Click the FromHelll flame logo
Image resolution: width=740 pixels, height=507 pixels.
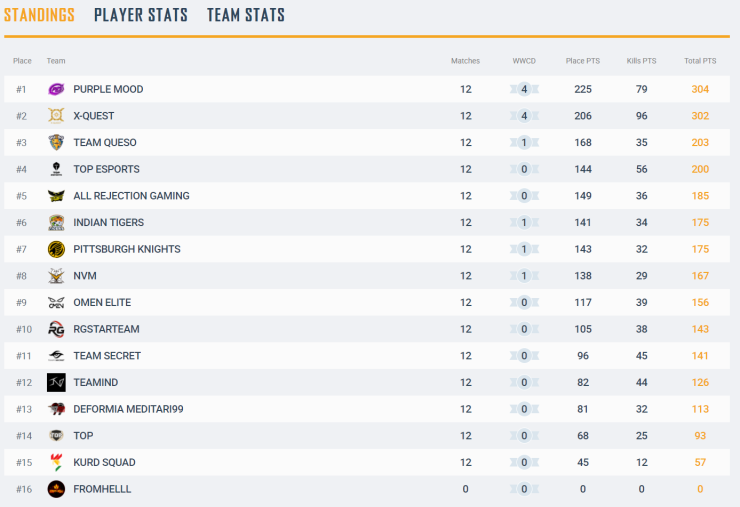point(56,489)
